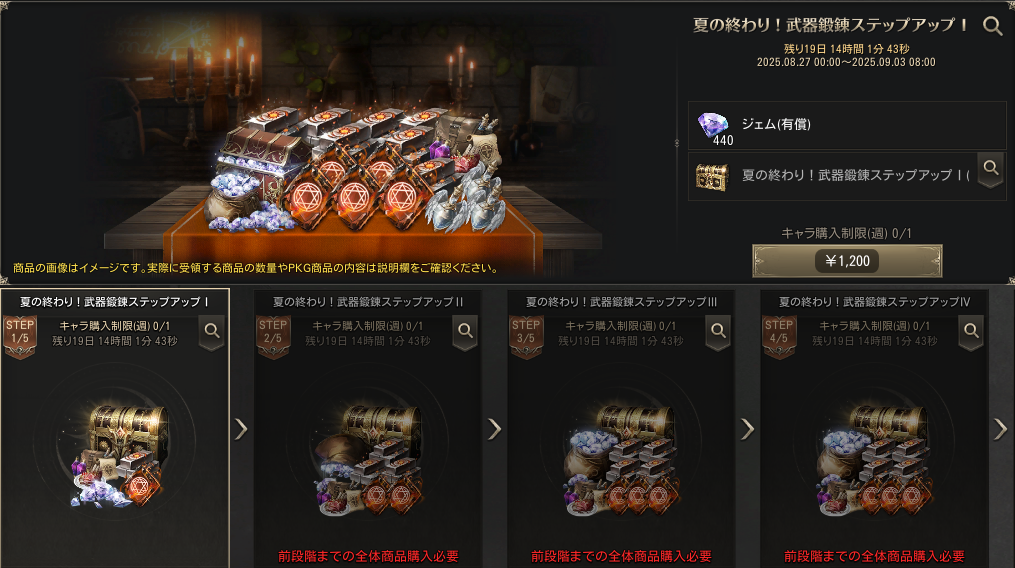Open details for the Step Up I package contents
The image size is (1015, 568).
pos(990,170)
